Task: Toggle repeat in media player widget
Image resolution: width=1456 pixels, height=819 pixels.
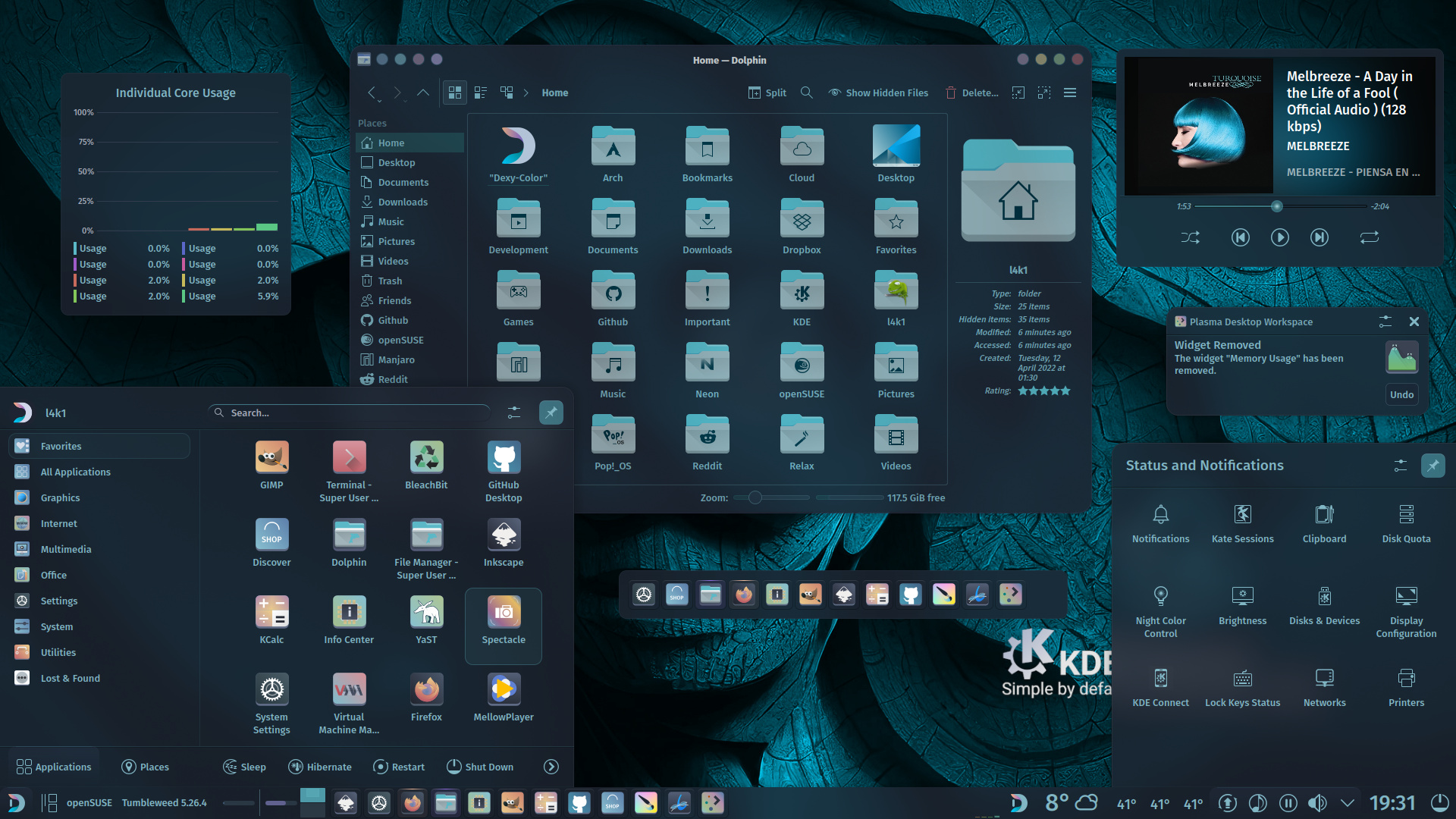Action: point(1369,237)
